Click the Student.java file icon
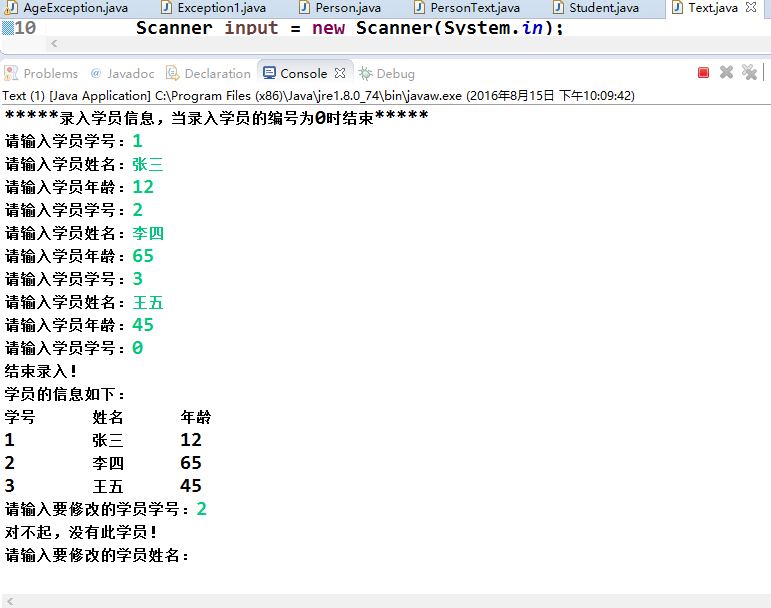Viewport: 771px width, 608px height. point(558,7)
